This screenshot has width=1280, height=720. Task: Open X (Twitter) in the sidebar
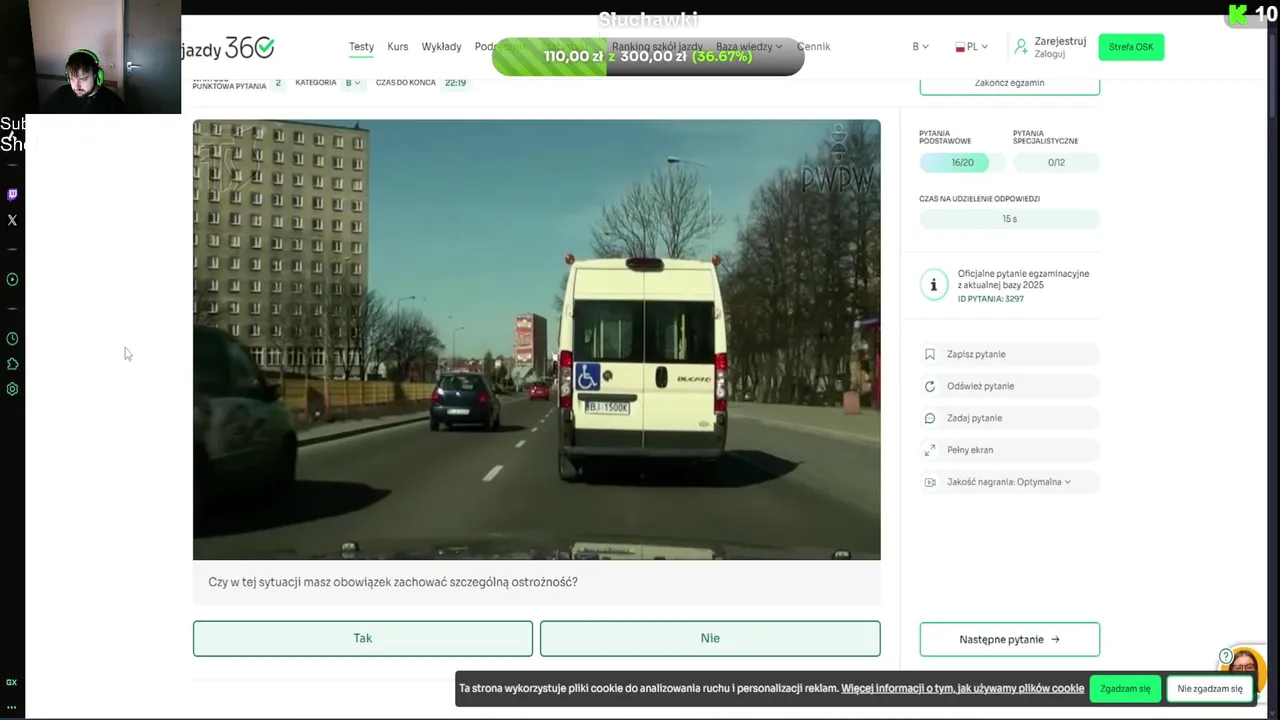(x=12, y=220)
